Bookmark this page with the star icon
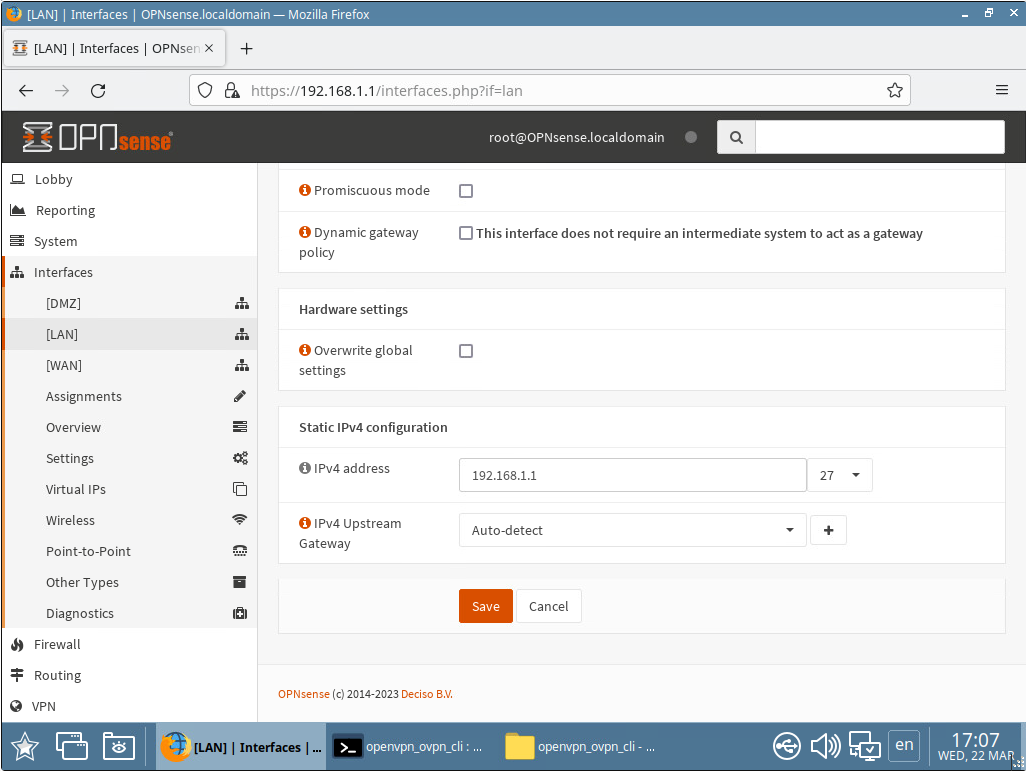This screenshot has width=1026, height=771. [894, 90]
